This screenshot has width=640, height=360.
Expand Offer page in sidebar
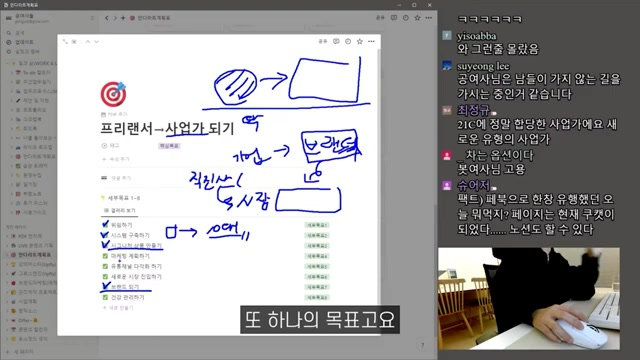pos(7,320)
